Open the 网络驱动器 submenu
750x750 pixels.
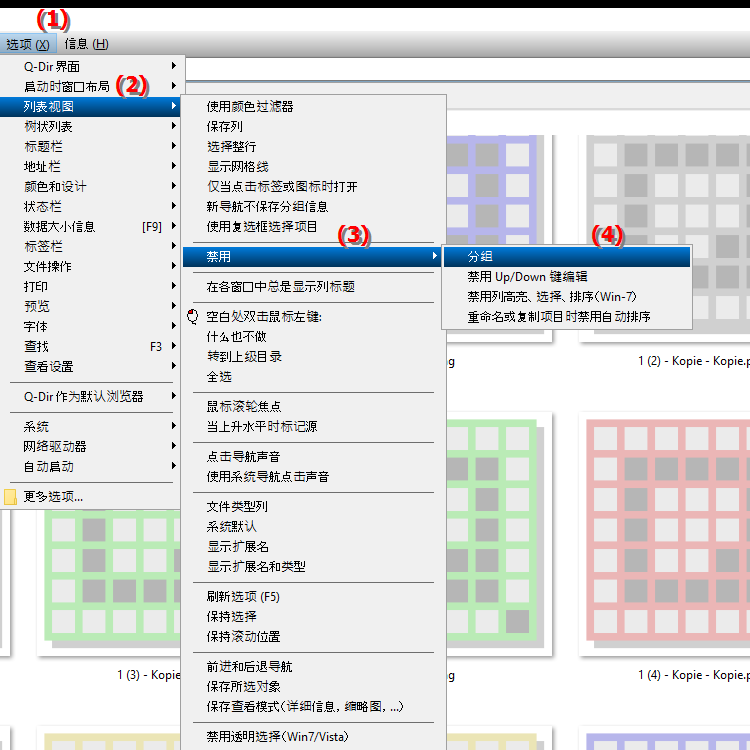tap(90, 446)
